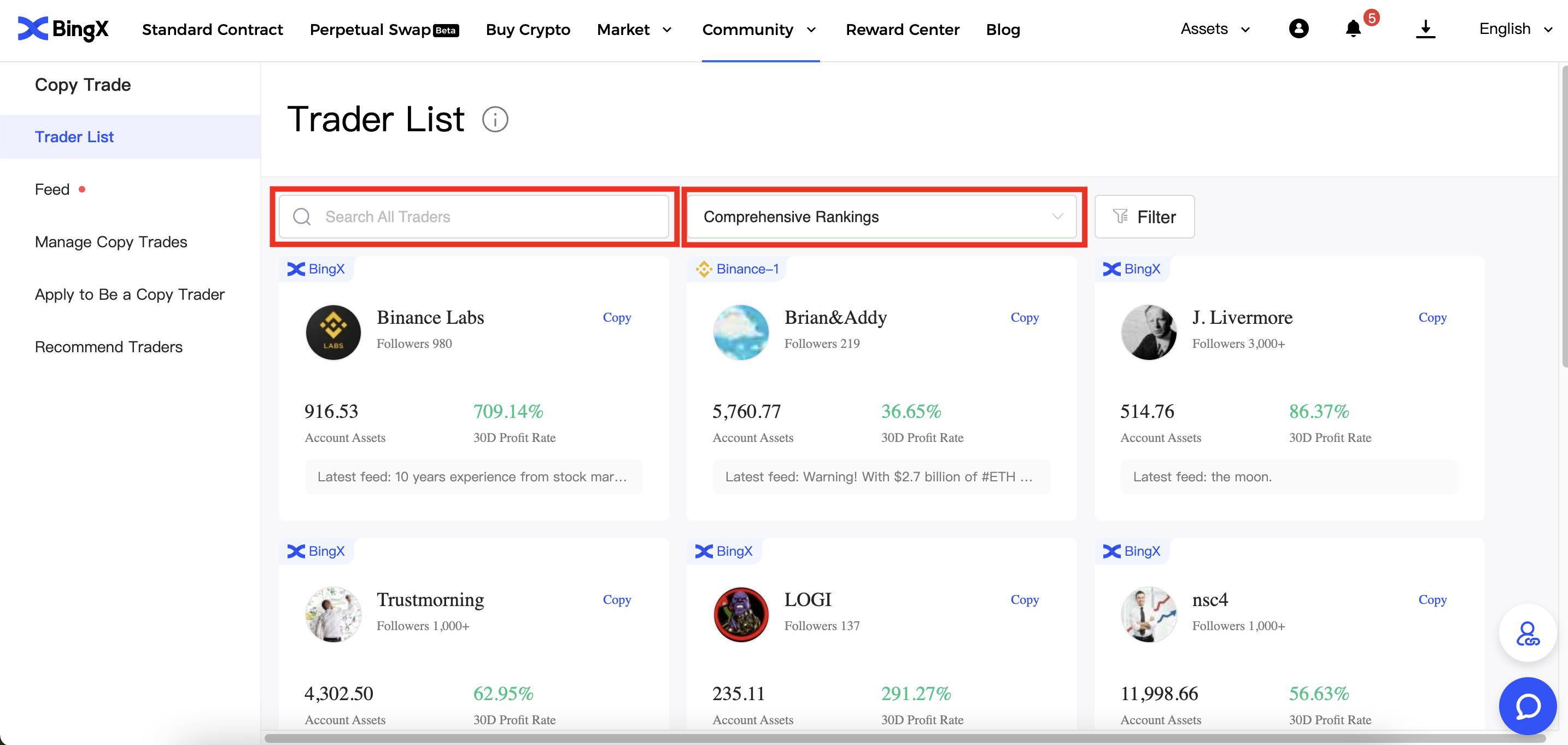The height and width of the screenshot is (745, 1568).
Task: Click Binance Labs trader avatar
Action: pos(333,332)
